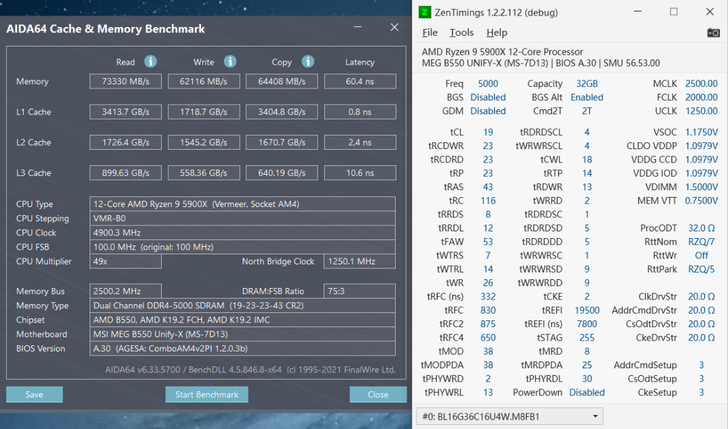The width and height of the screenshot is (728, 429).
Task: Click the Chipset field AMD B550
Action: tap(242, 320)
